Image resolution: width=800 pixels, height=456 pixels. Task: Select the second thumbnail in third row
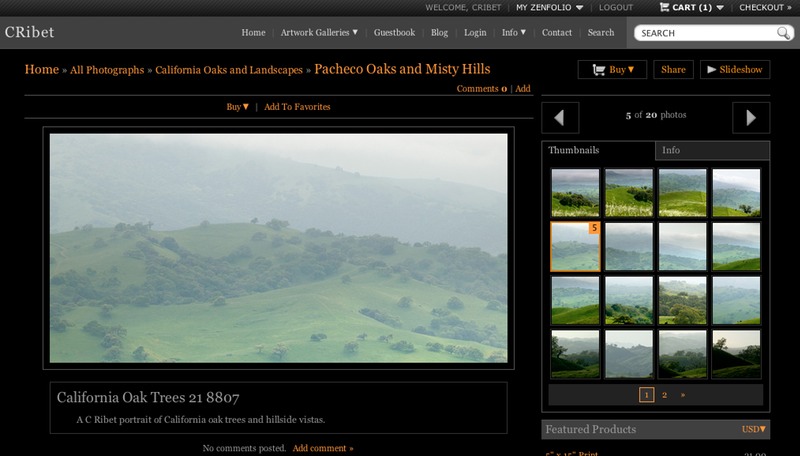pyautogui.click(x=629, y=300)
